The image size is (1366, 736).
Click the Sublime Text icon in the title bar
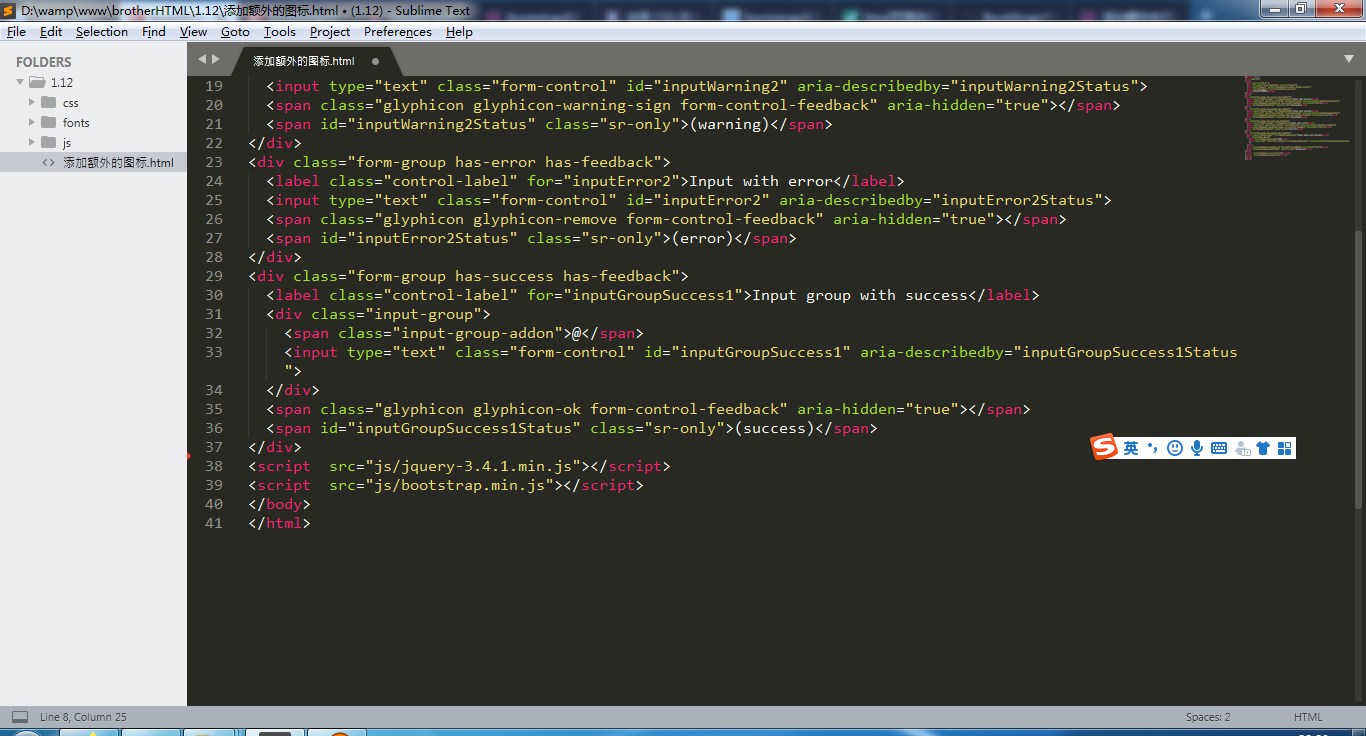tap(9, 10)
